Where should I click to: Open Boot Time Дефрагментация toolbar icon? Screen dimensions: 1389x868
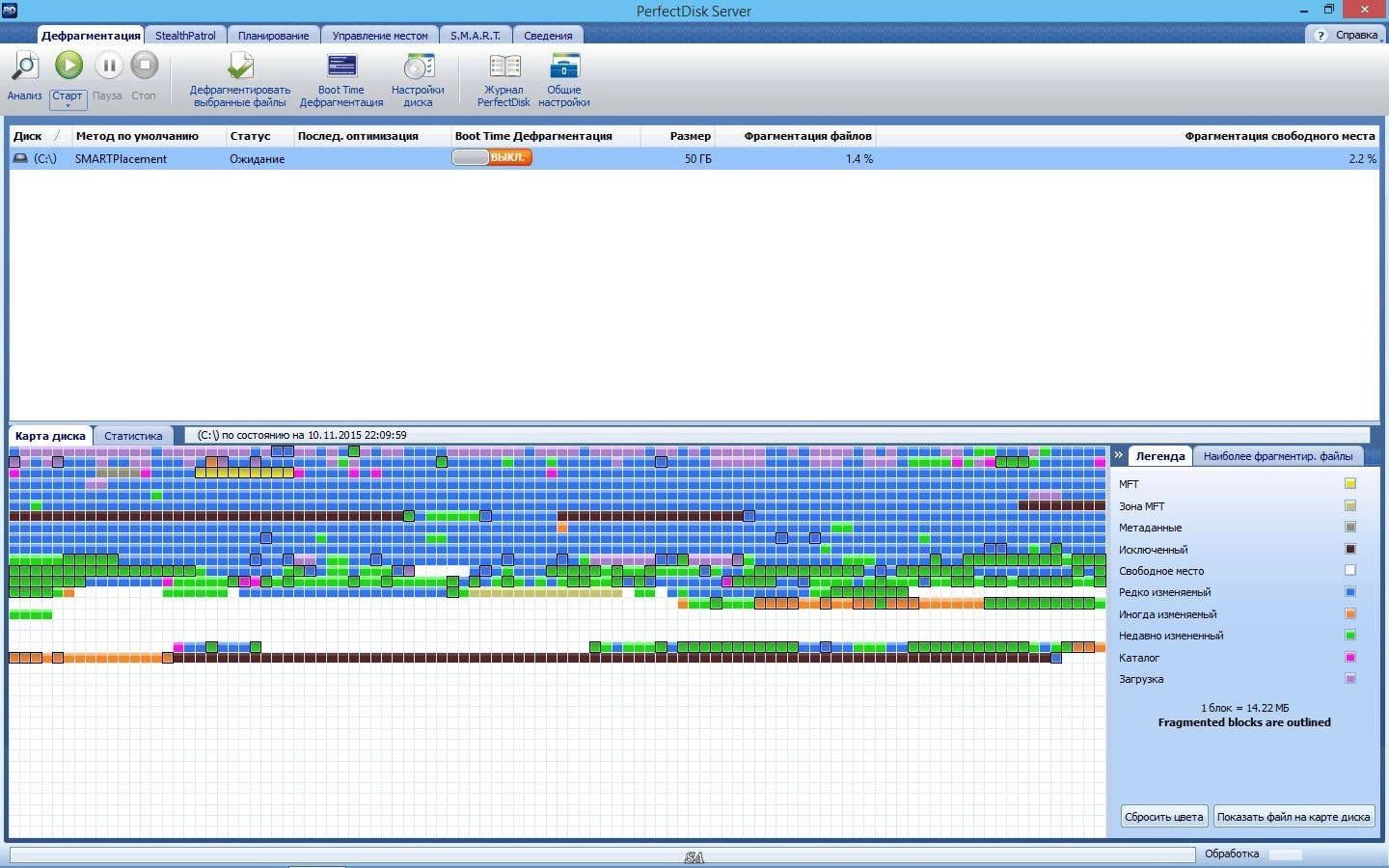pyautogui.click(x=341, y=66)
